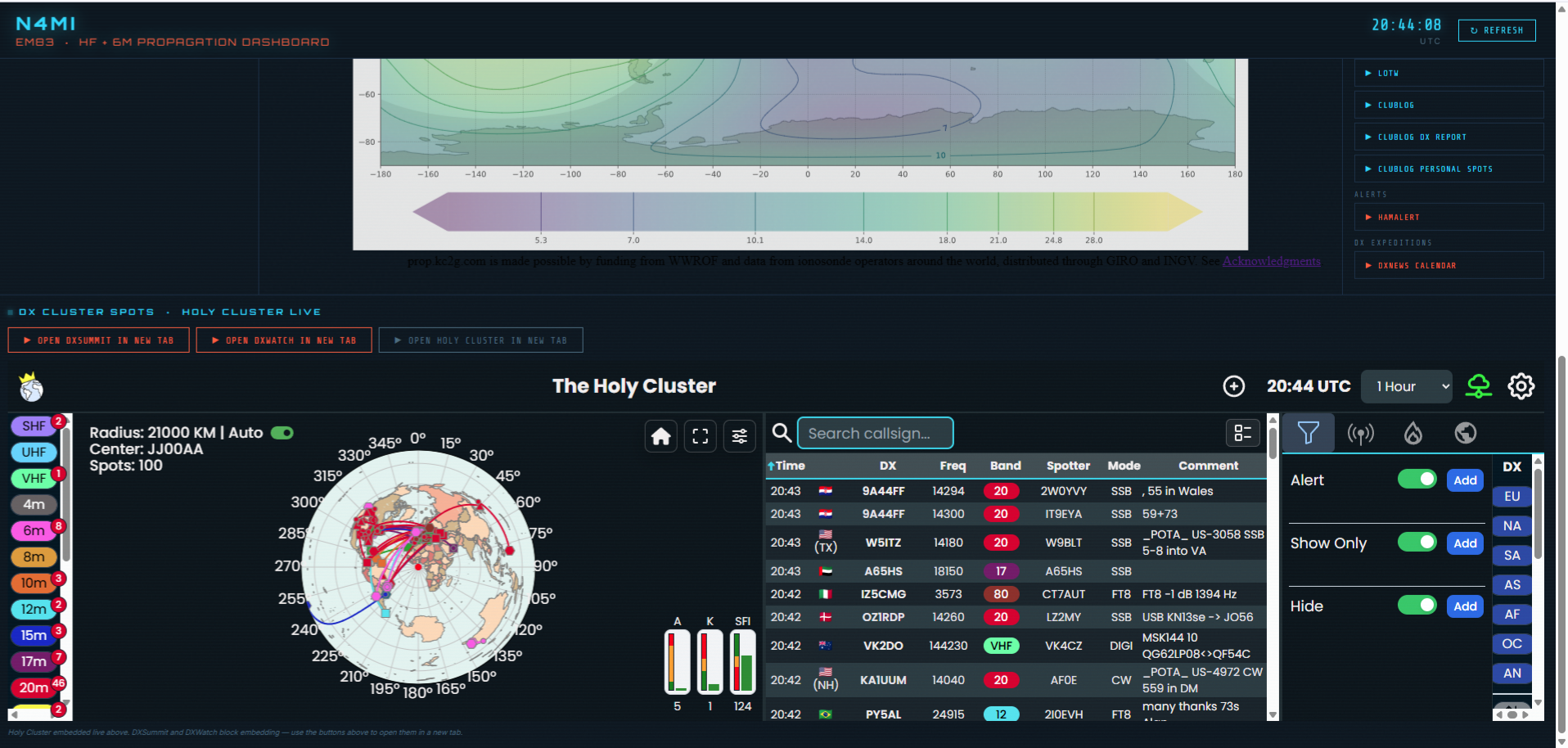Toggle the Alert filter switch
Viewport: 1568px width, 748px height.
(x=1417, y=479)
